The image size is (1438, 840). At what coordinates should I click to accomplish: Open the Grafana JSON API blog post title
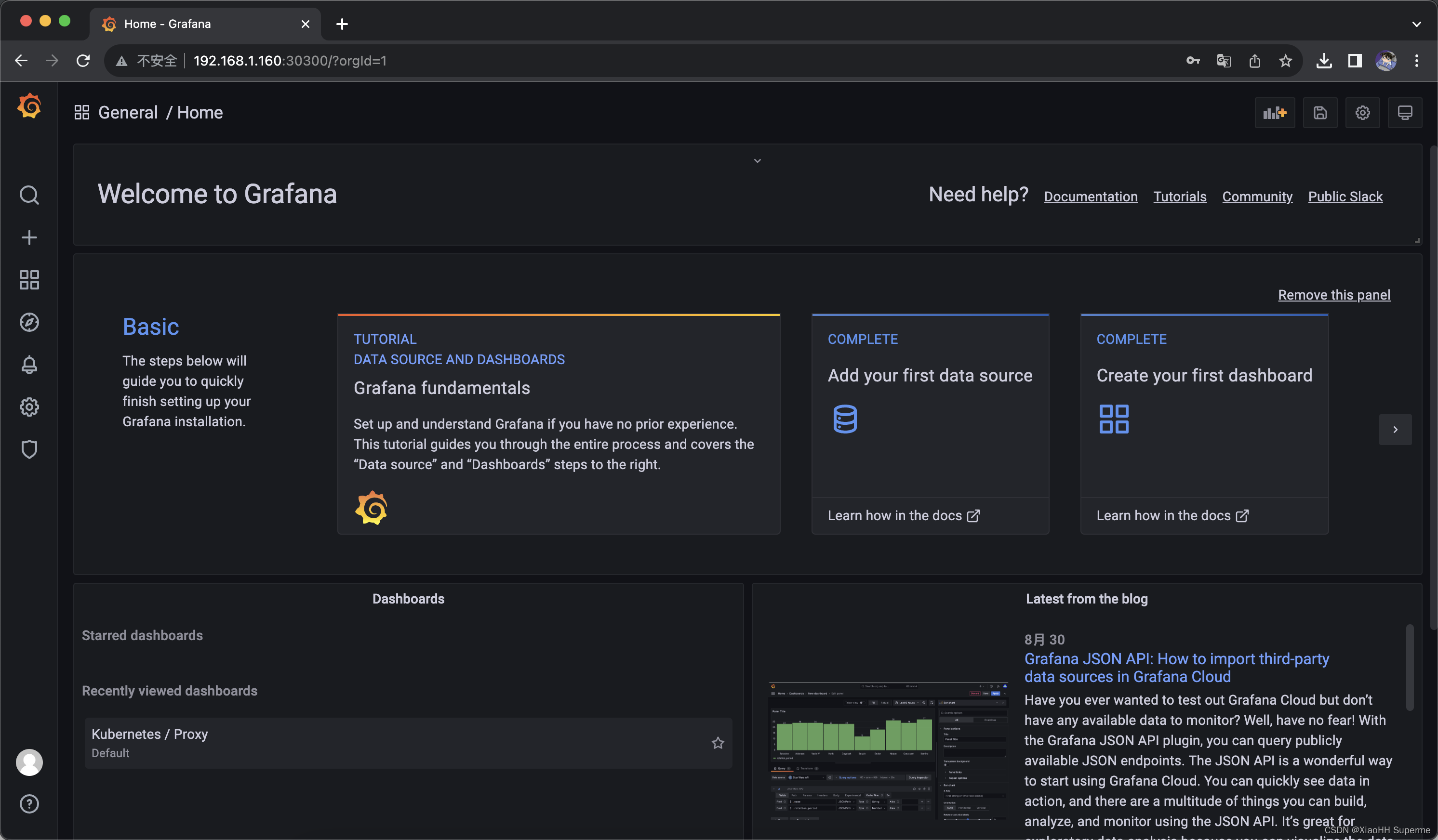[1176, 667]
